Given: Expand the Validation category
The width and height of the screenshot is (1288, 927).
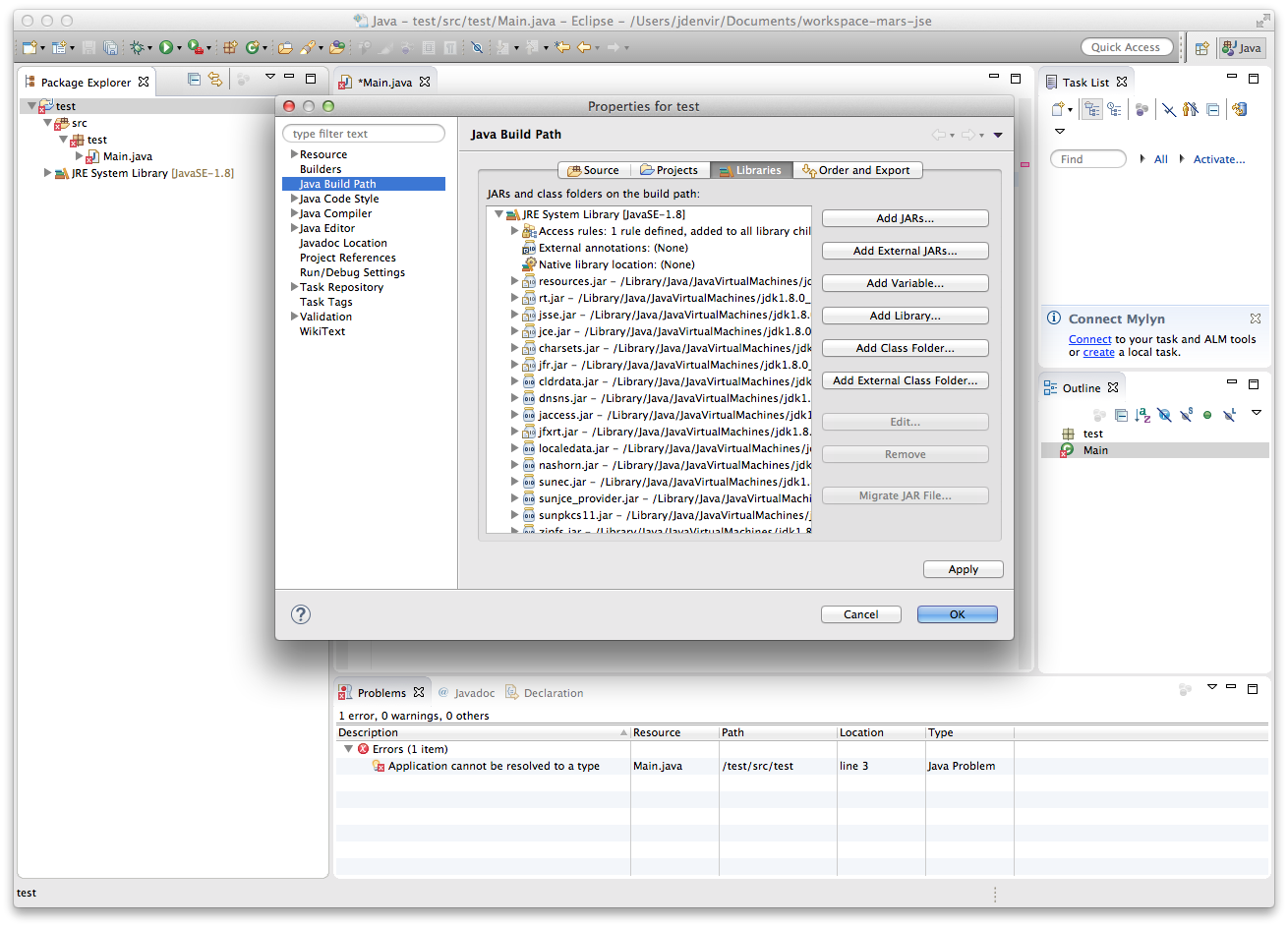Looking at the screenshot, I should 294,317.
